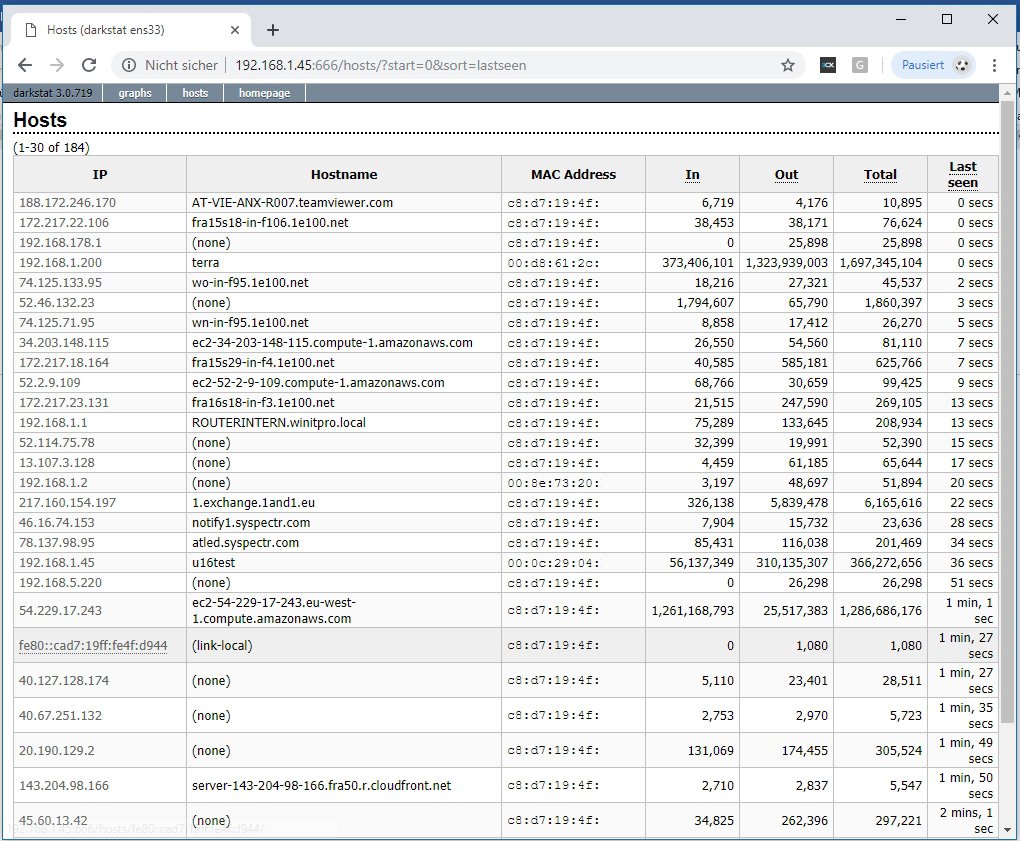This screenshot has height=841, width=1020.
Task: Click the back navigation arrow
Action: click(24, 64)
